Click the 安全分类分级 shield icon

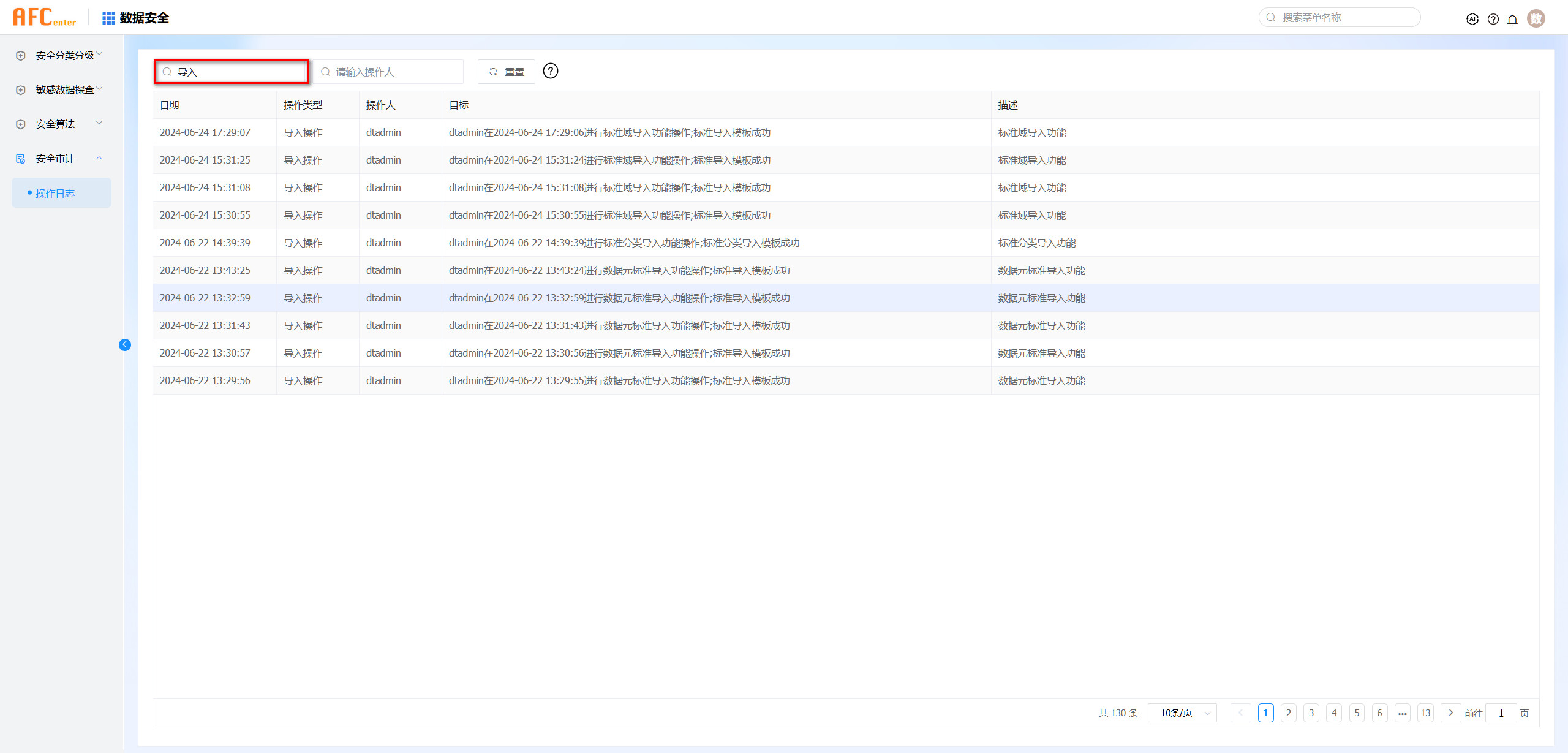(20, 55)
